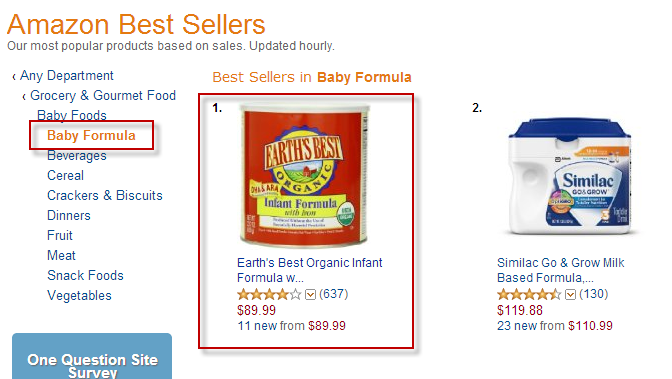Click star rating of Earth's Best formula
672x379 pixels.
(269, 294)
